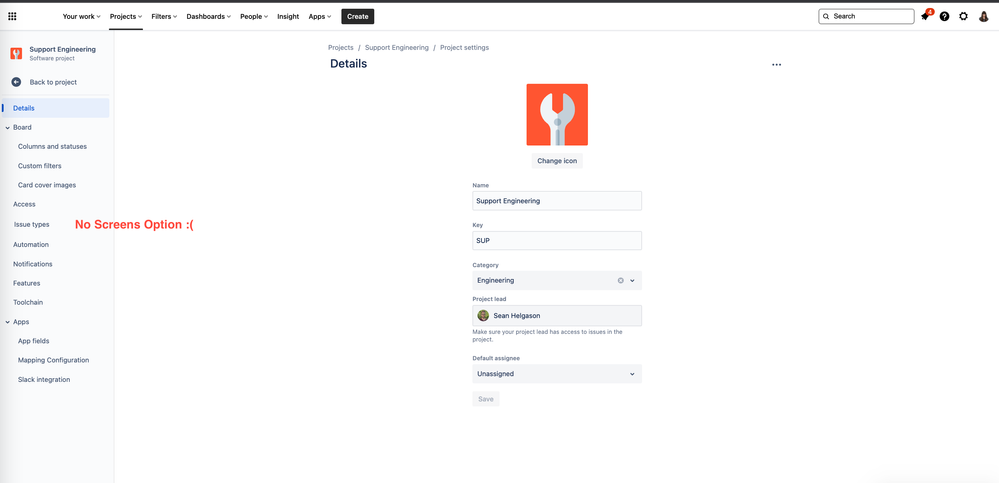Click the Projects breadcrumb link
Viewport: 999px width, 483px height.
pyautogui.click(x=341, y=48)
